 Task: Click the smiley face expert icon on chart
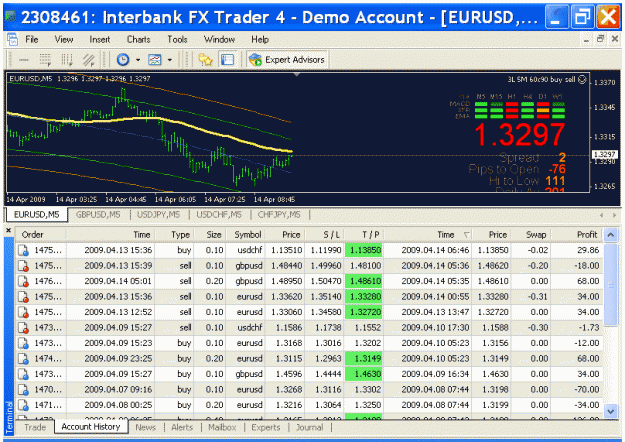pos(582,80)
